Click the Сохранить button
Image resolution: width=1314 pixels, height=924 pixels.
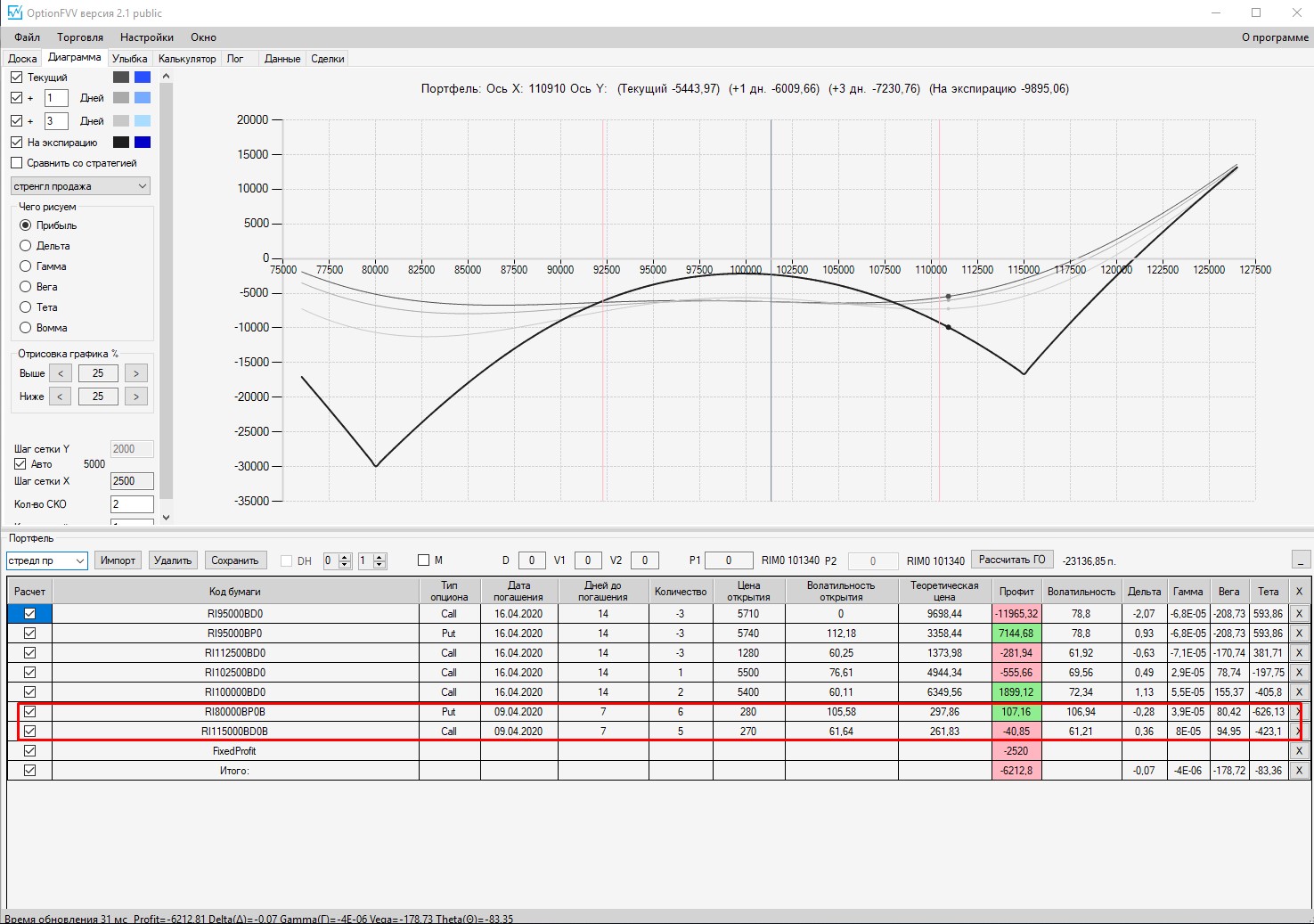235,560
